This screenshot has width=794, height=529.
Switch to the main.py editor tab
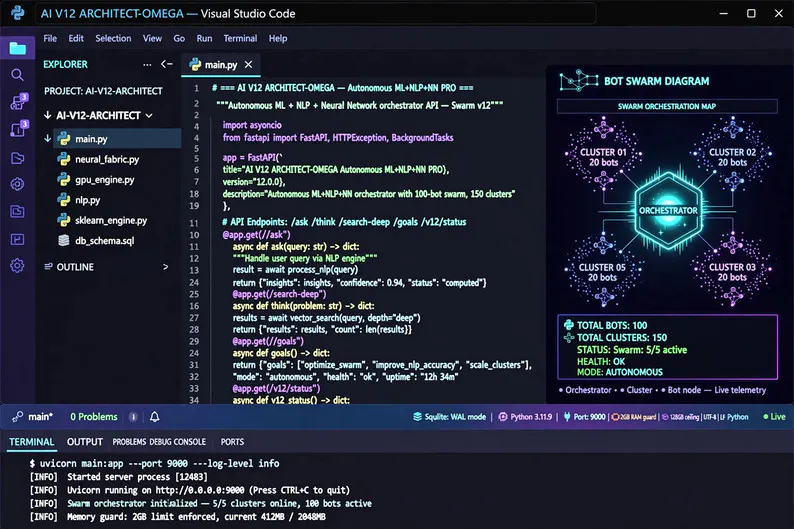pos(221,65)
